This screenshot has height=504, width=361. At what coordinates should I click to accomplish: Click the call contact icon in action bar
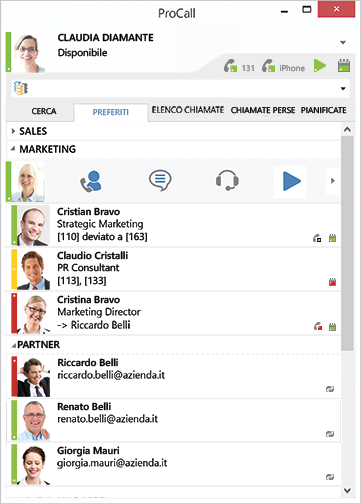91,181
